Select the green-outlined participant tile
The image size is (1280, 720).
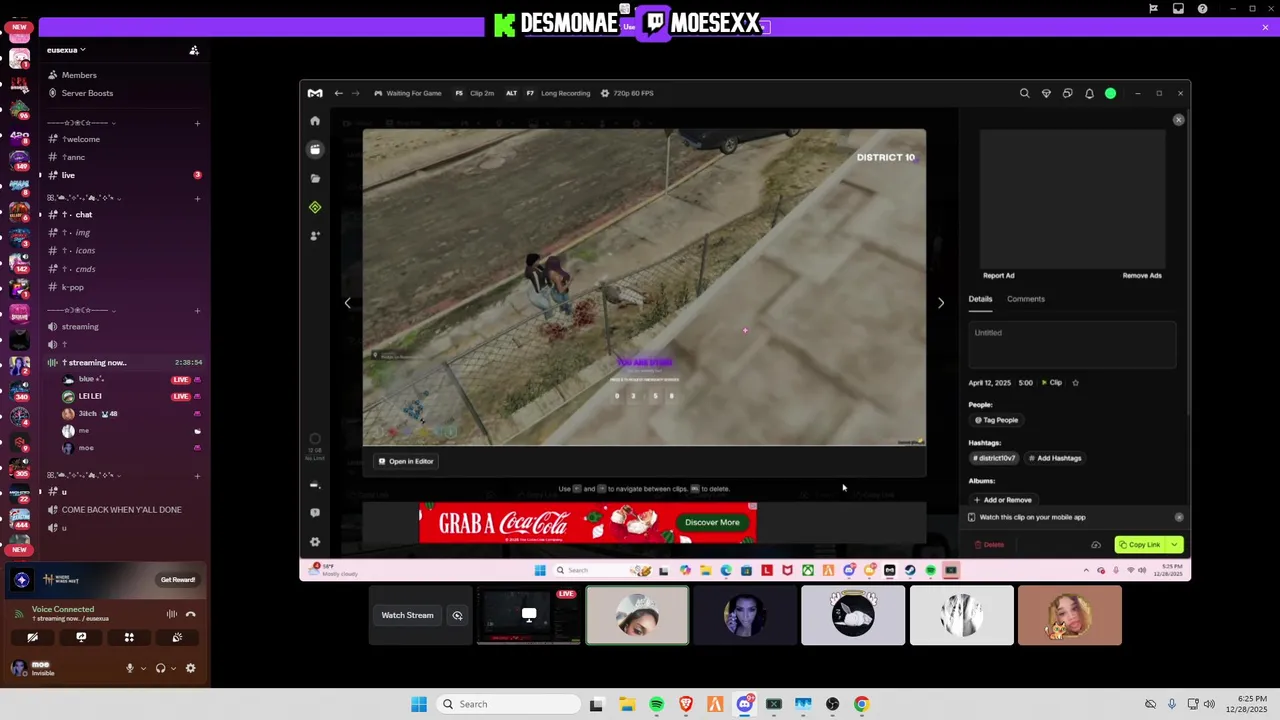(637, 615)
